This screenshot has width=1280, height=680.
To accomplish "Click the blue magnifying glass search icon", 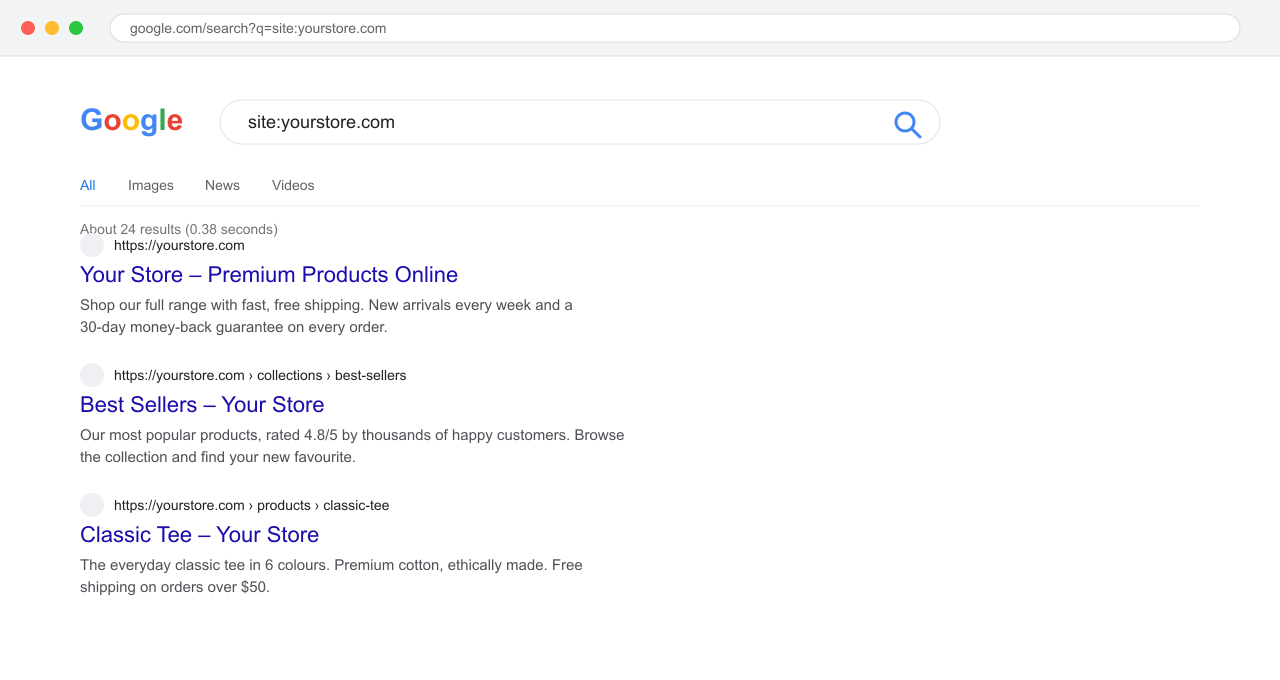I will [907, 124].
